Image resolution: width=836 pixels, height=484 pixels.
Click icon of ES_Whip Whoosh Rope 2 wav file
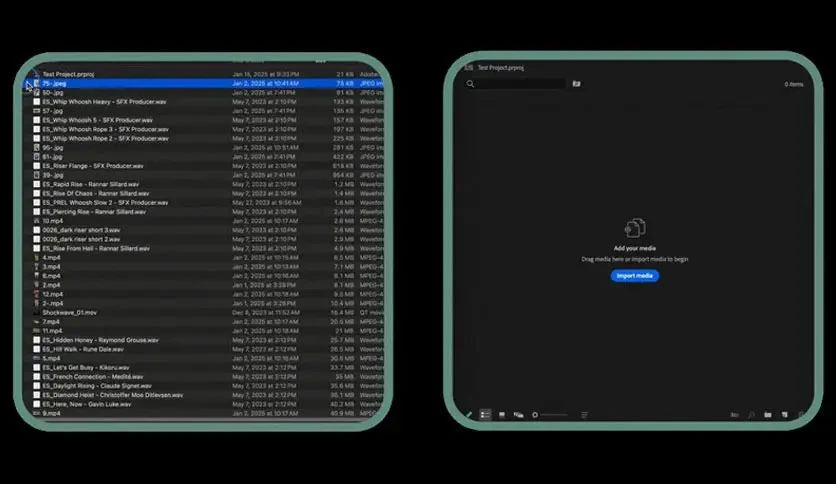(37, 139)
